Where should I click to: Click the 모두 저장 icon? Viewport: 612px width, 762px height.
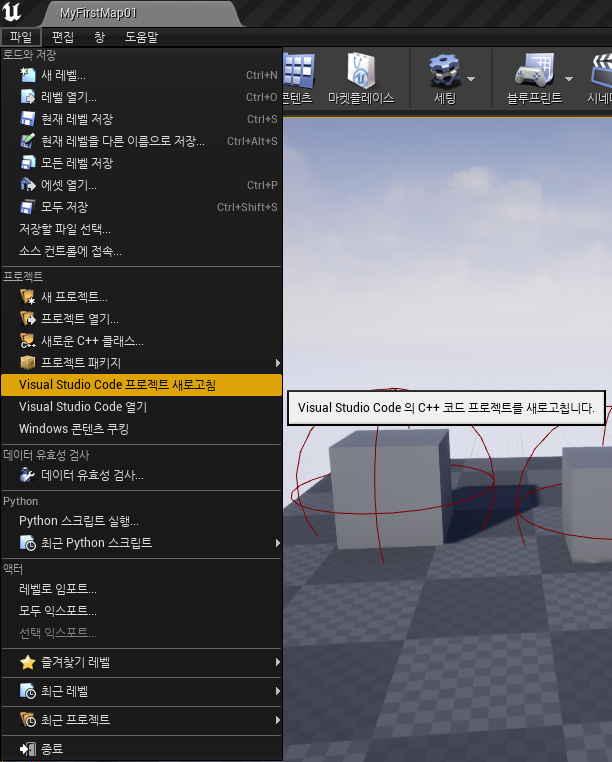click(x=28, y=207)
